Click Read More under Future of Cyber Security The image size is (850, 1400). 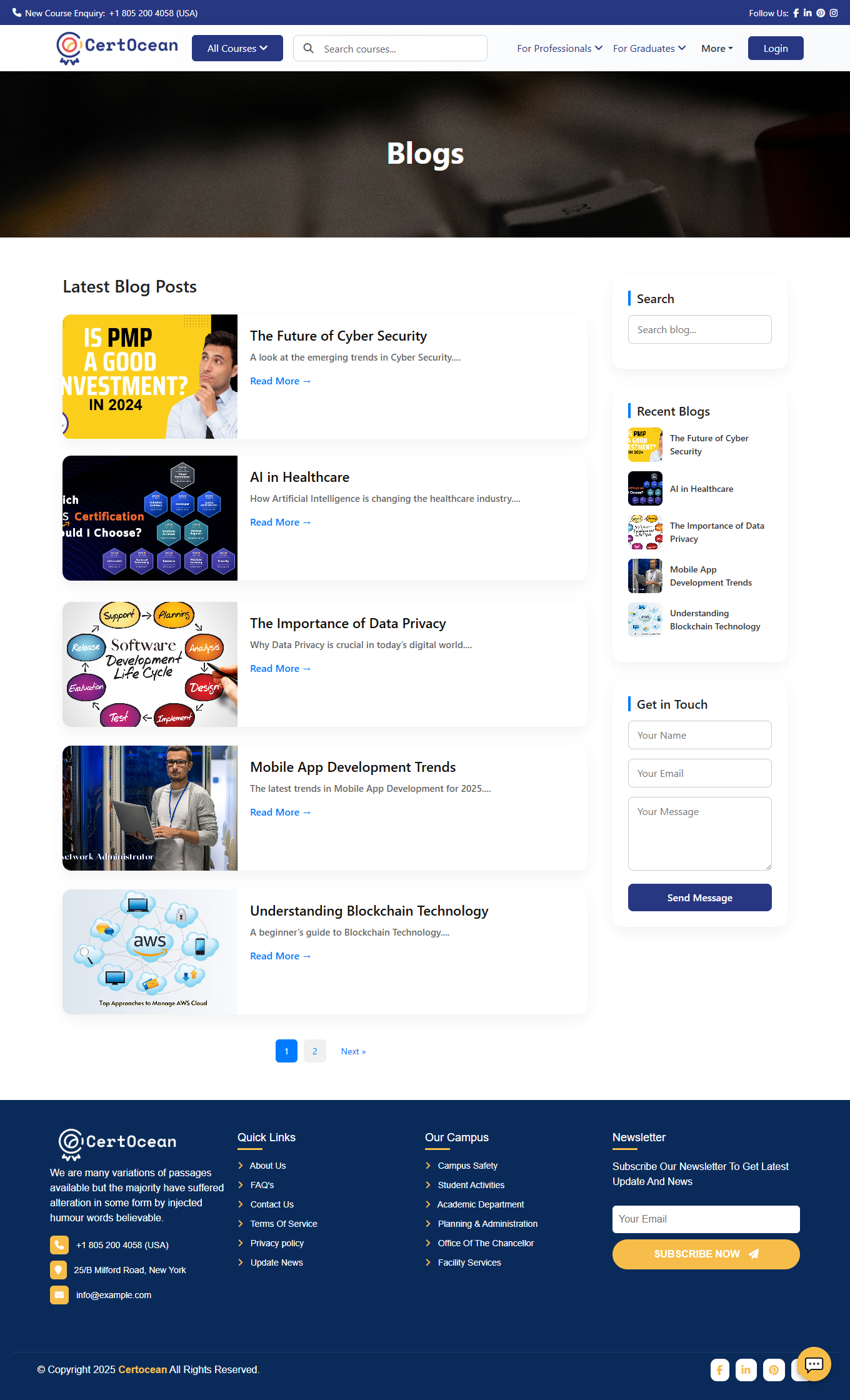(x=281, y=381)
